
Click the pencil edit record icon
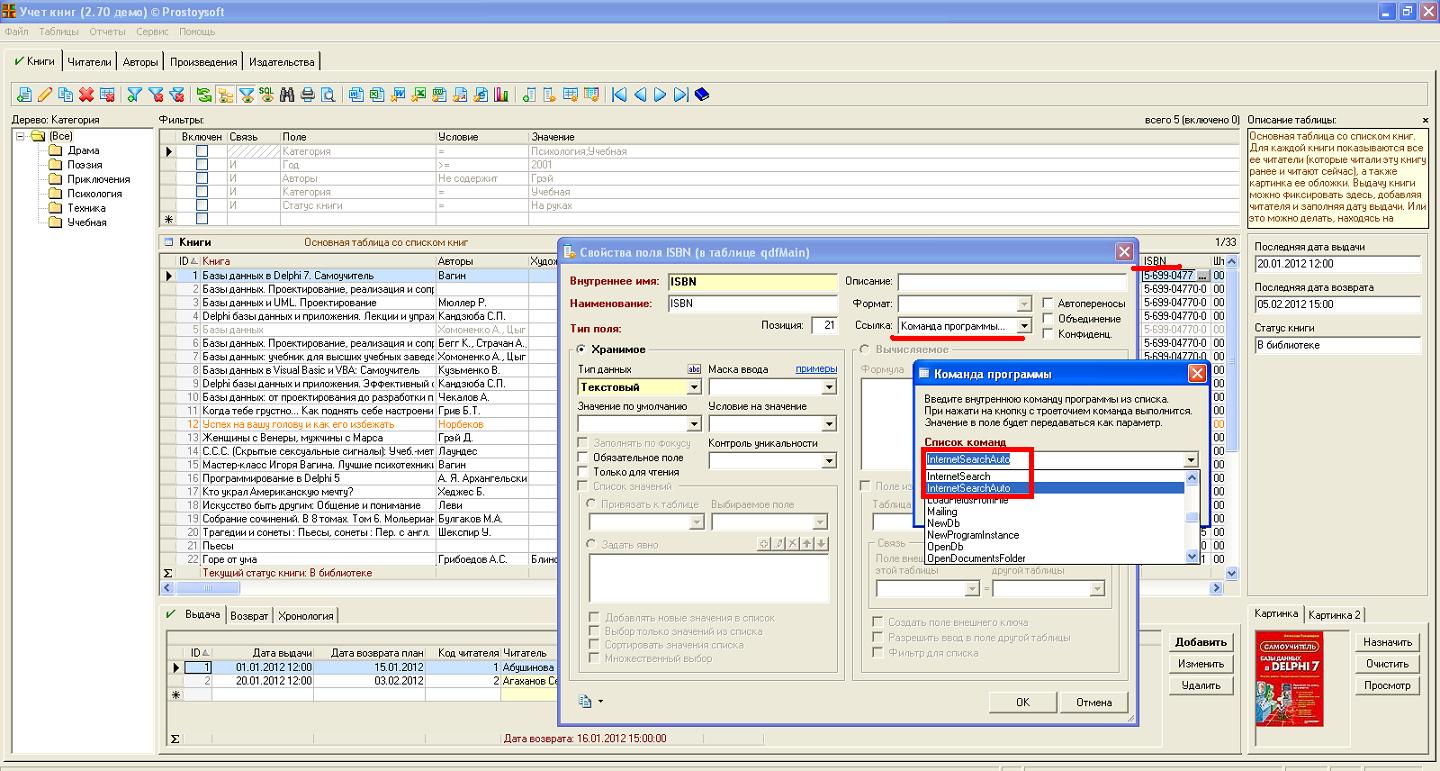(x=45, y=95)
